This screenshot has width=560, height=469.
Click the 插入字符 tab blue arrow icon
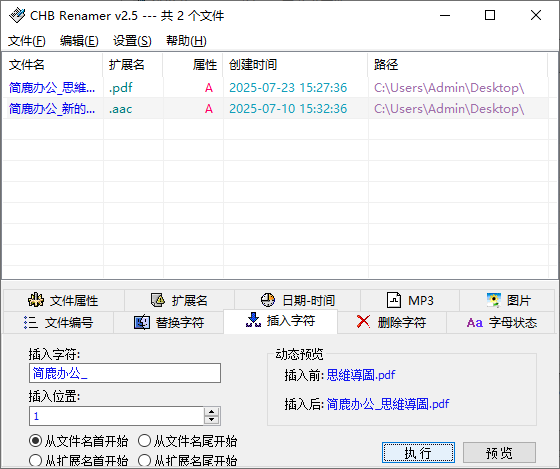tap(253, 320)
